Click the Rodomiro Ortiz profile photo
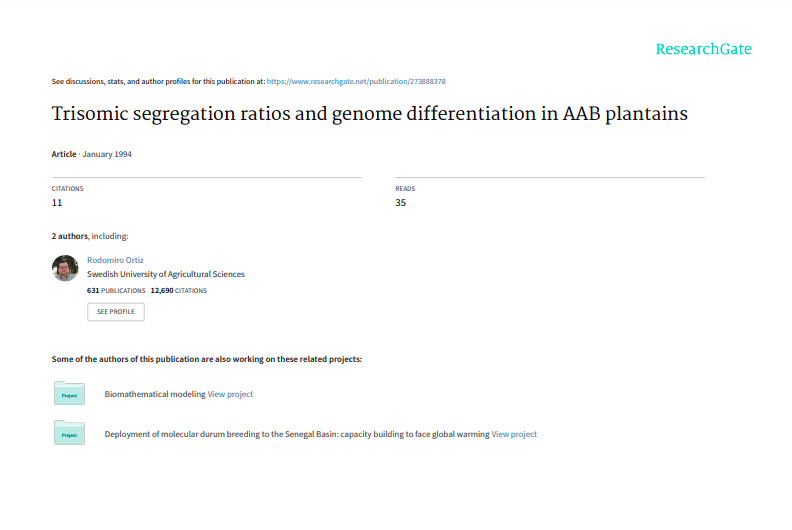This screenshot has width=792, height=530. (65, 268)
